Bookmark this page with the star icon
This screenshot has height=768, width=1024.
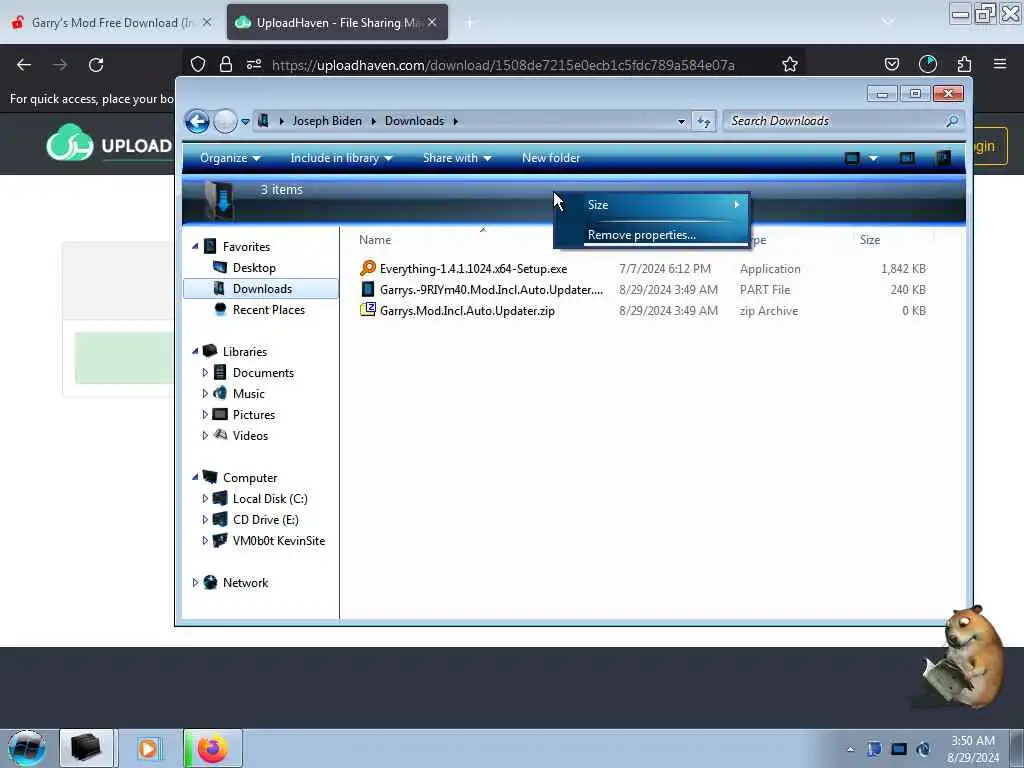coord(790,65)
